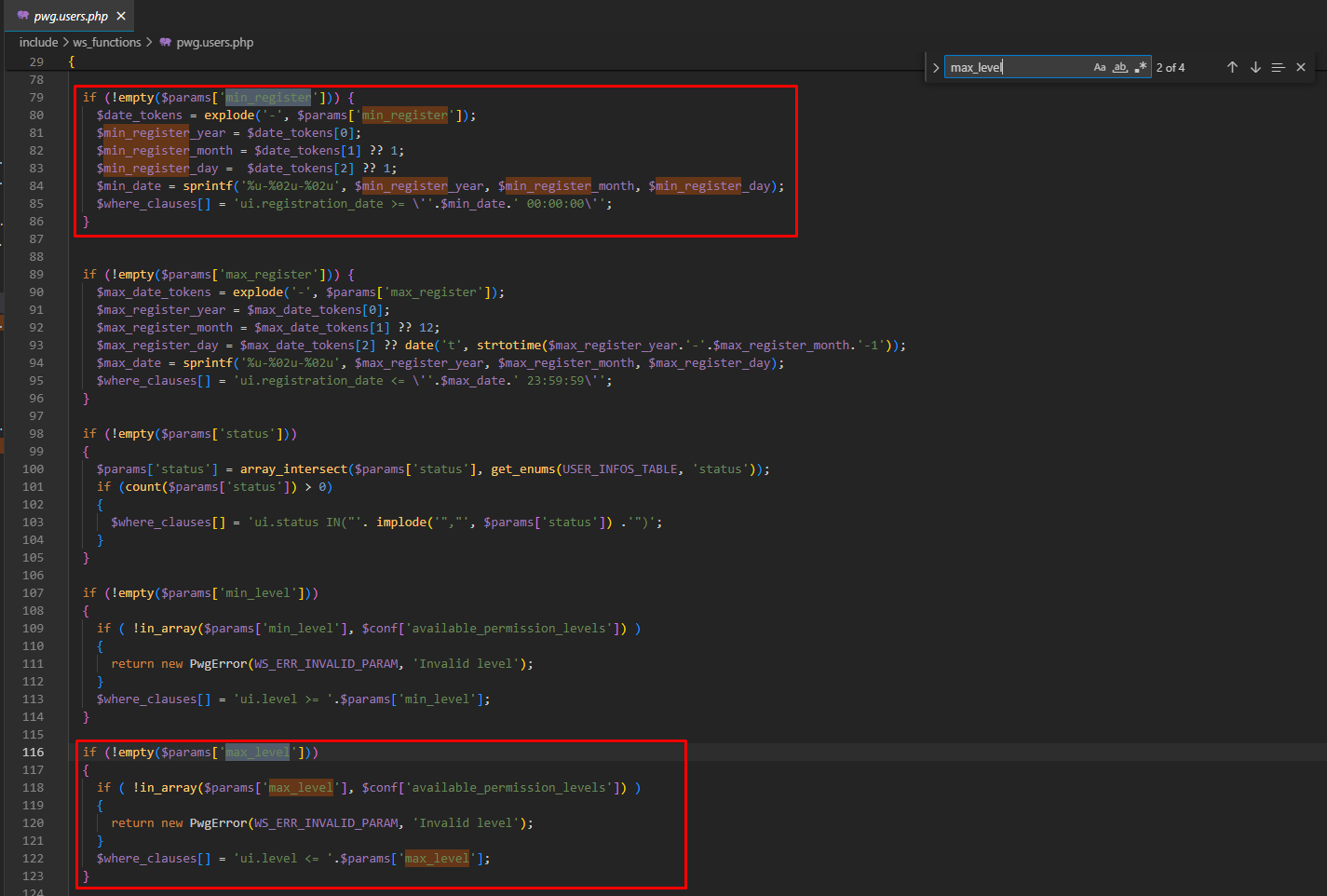This screenshot has height=896, width=1327.
Task: Click line number 79 in the gutter
Action: pos(36,97)
